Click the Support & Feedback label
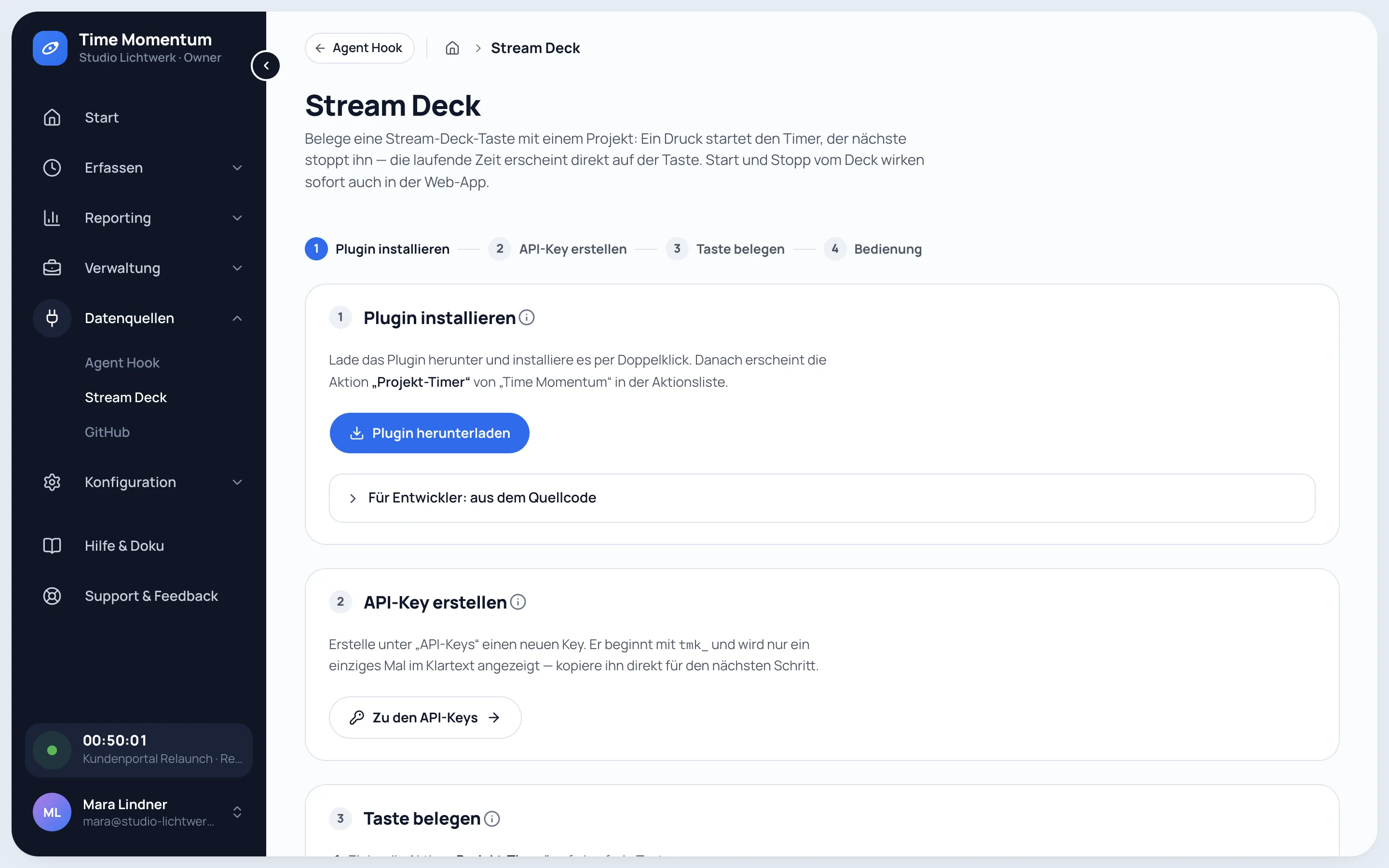The width and height of the screenshot is (1389, 868). click(151, 596)
